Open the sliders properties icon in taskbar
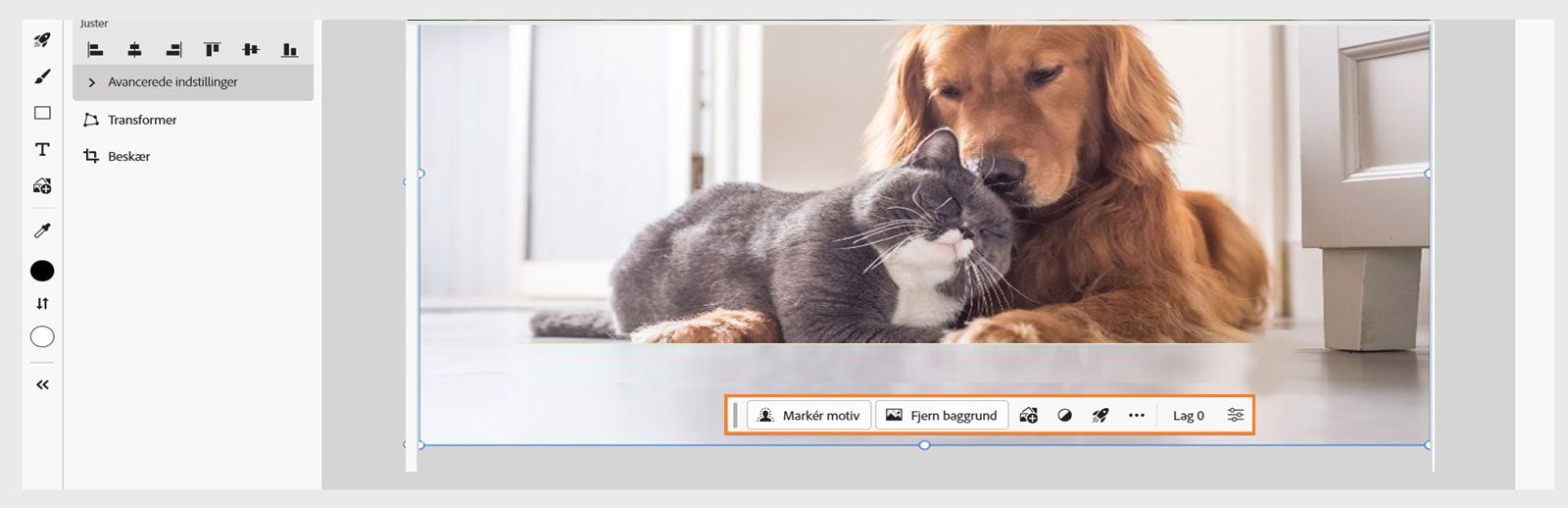The width and height of the screenshot is (1568, 508). (1236, 416)
